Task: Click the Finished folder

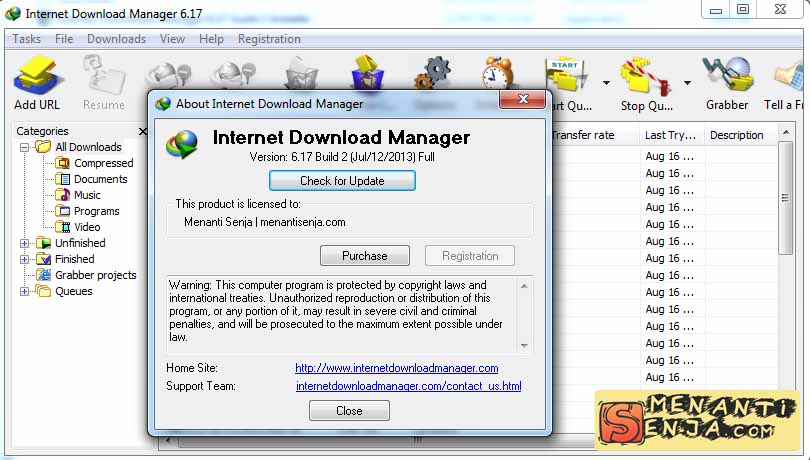Action: pos(74,259)
